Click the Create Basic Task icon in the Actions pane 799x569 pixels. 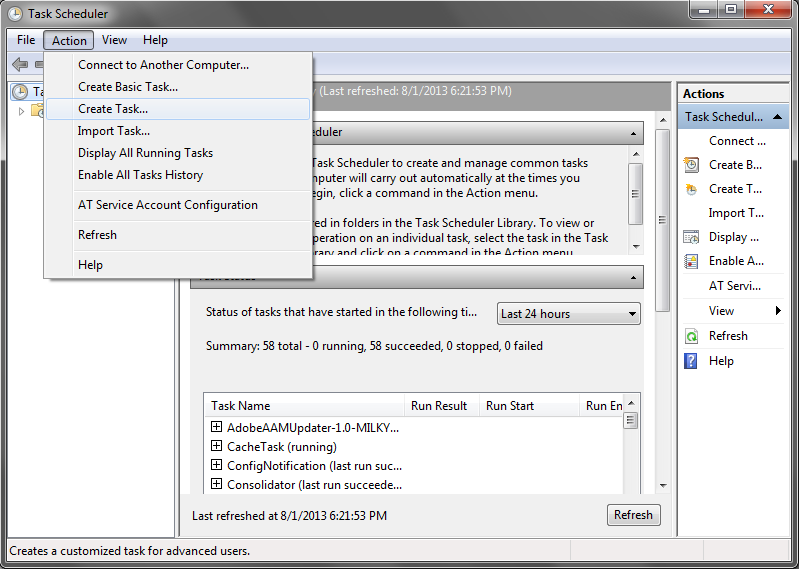click(x=691, y=165)
